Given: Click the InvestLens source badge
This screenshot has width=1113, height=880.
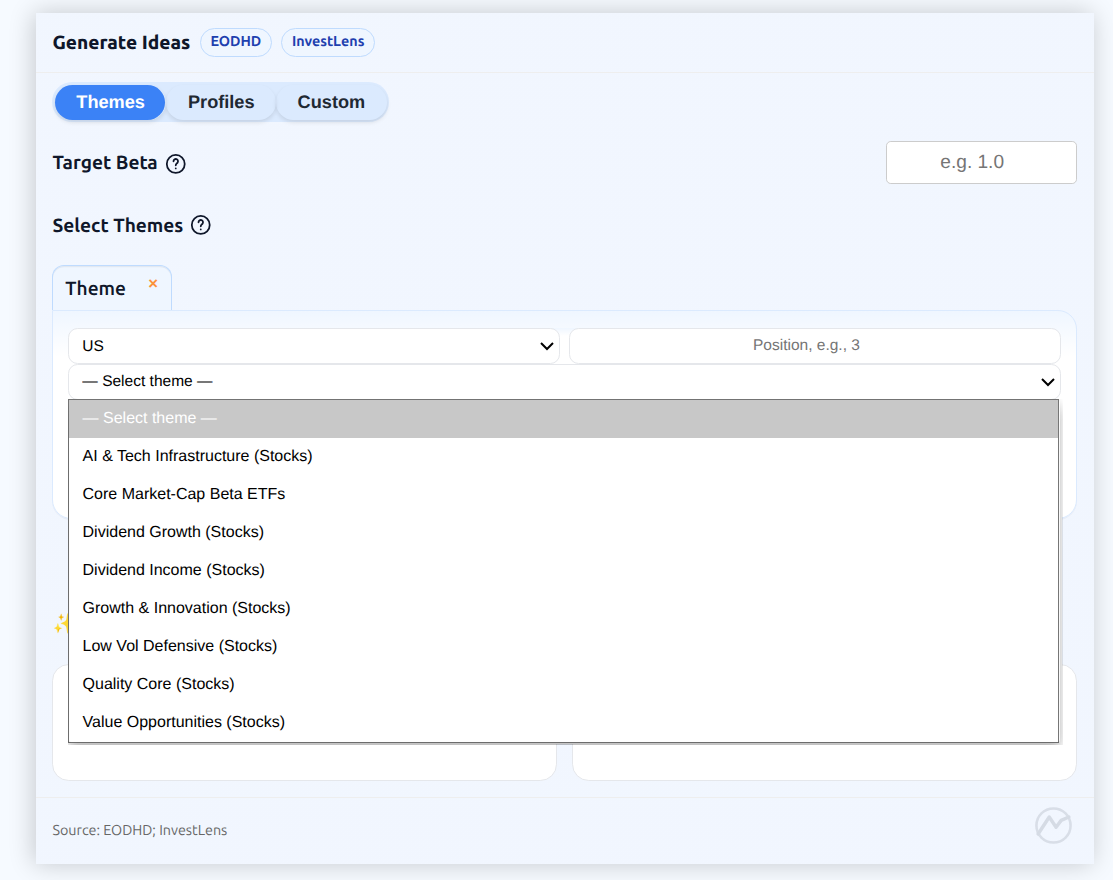Looking at the screenshot, I should click(x=328, y=42).
